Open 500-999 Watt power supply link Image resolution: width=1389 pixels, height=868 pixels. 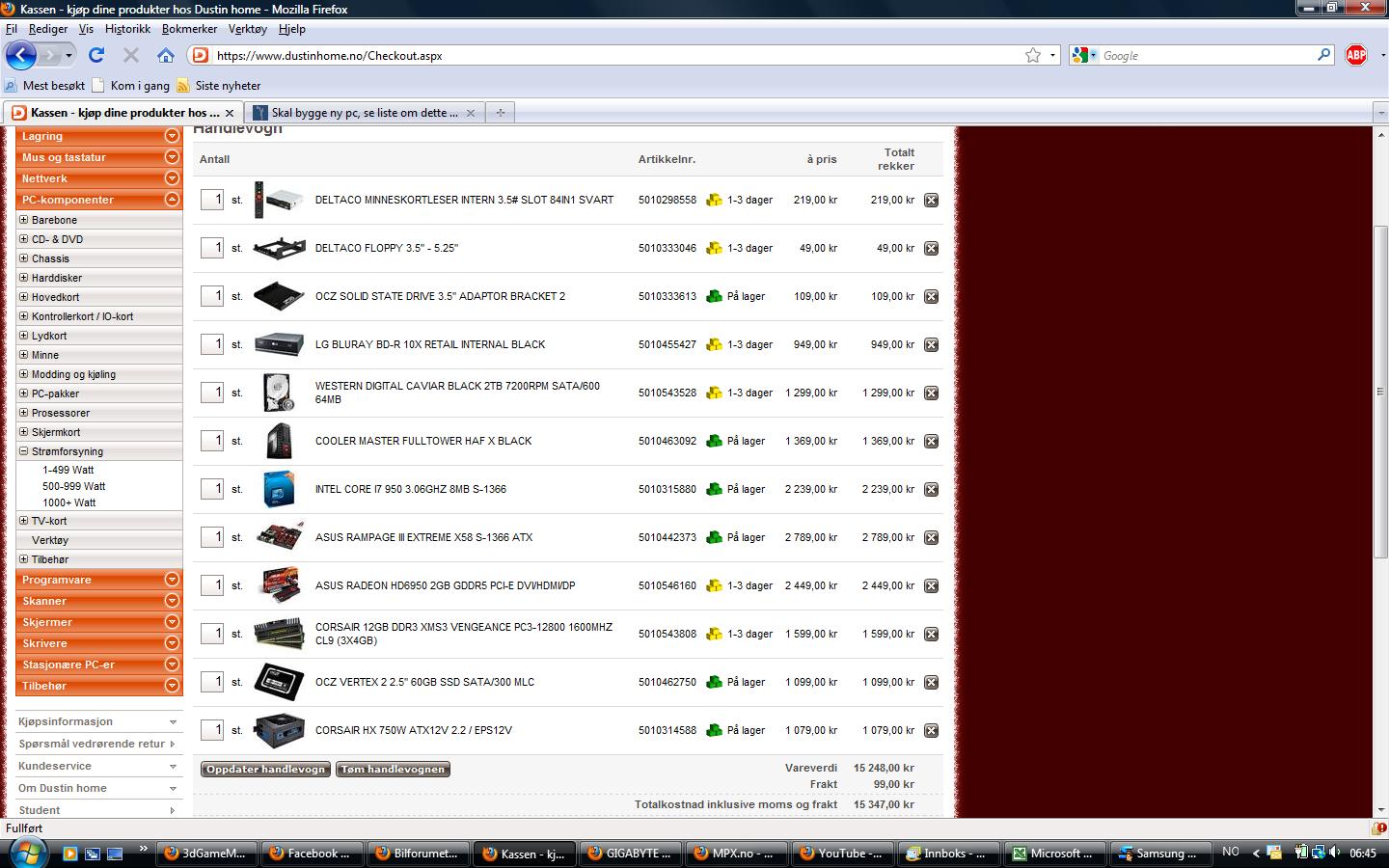[74, 486]
